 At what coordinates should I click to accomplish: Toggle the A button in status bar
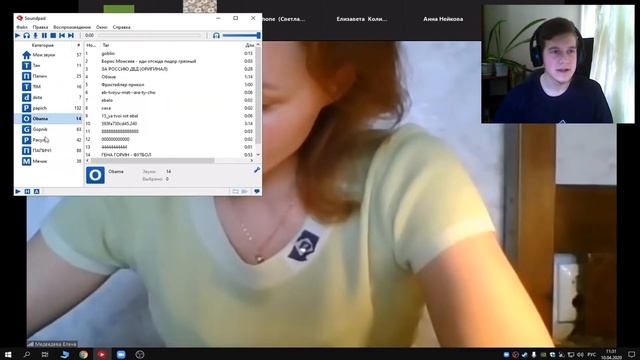click(36, 191)
